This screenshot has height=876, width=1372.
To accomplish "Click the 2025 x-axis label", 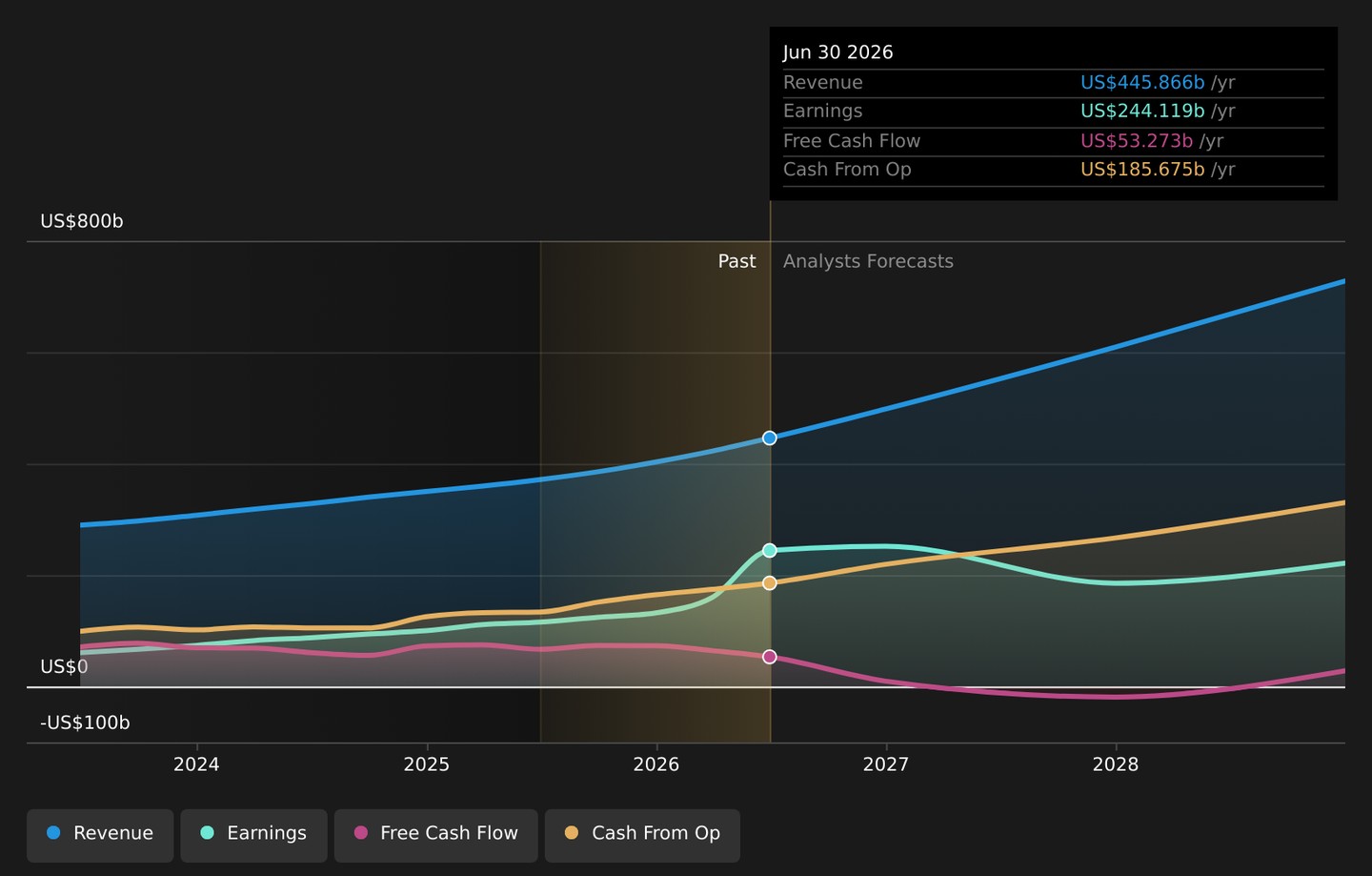I will 426,764.
